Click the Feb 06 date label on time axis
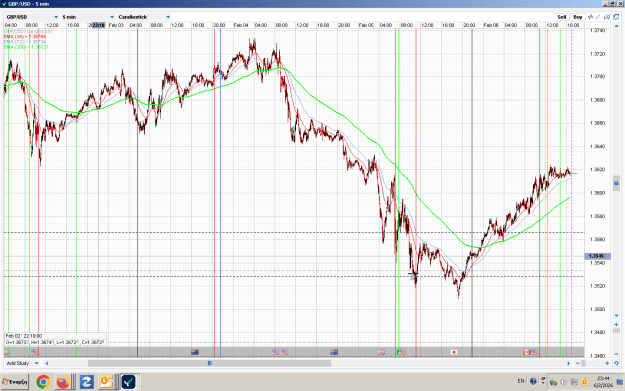This screenshot has width=625, height=391. tap(491, 25)
